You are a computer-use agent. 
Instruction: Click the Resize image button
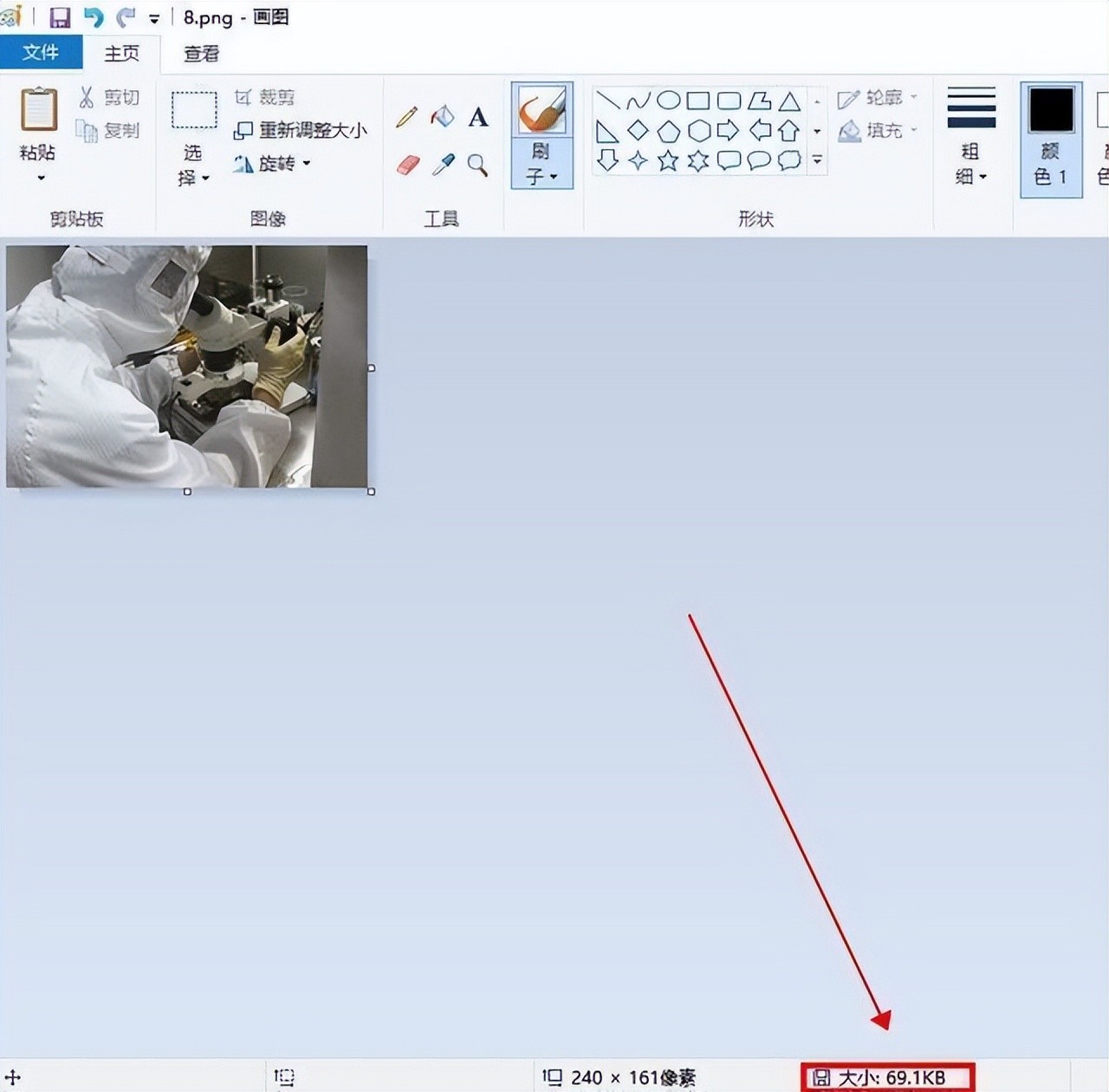(x=301, y=130)
